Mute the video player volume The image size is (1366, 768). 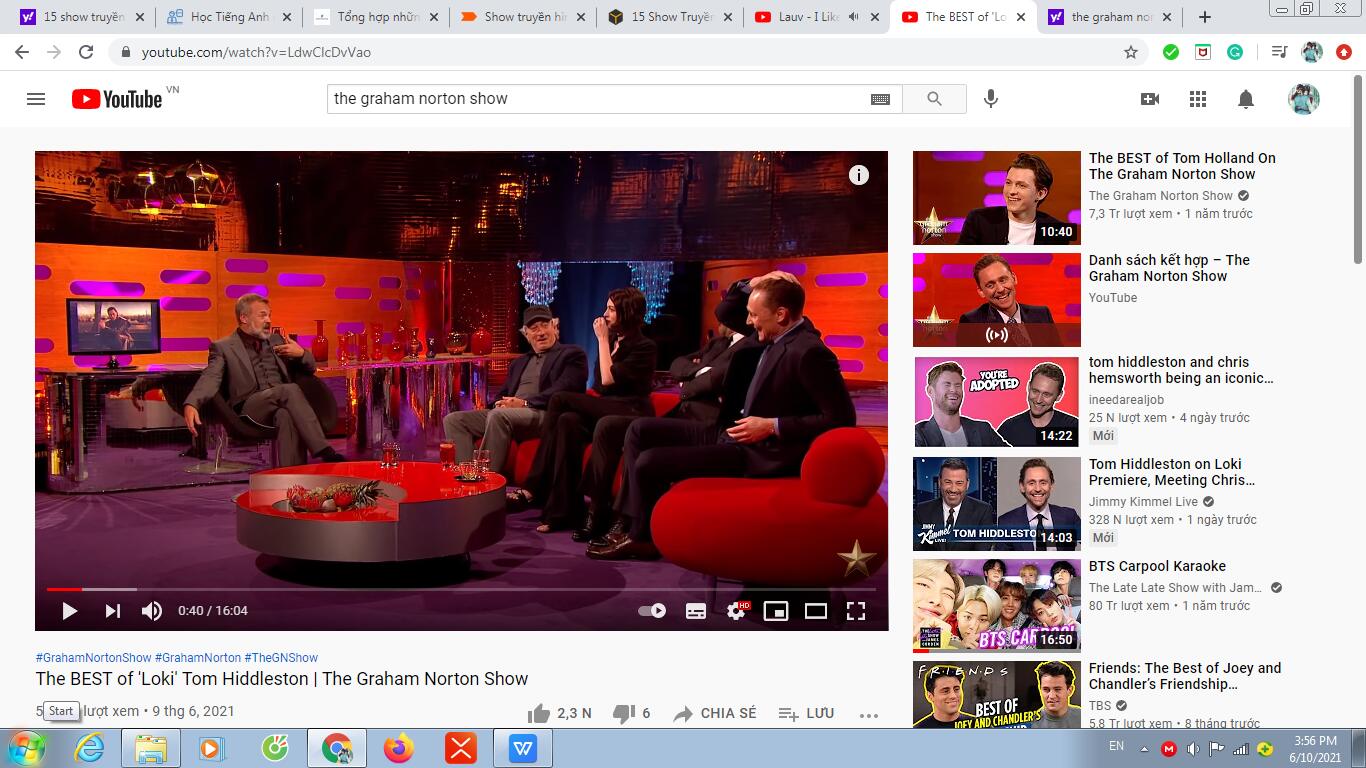152,610
